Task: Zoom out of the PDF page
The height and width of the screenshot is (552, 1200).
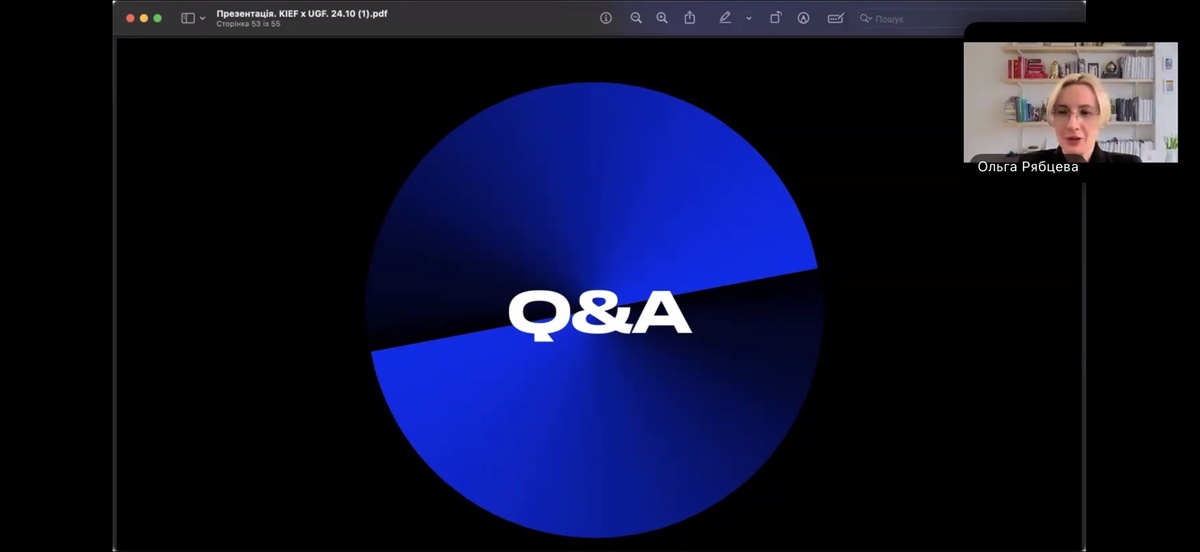Action: click(636, 18)
